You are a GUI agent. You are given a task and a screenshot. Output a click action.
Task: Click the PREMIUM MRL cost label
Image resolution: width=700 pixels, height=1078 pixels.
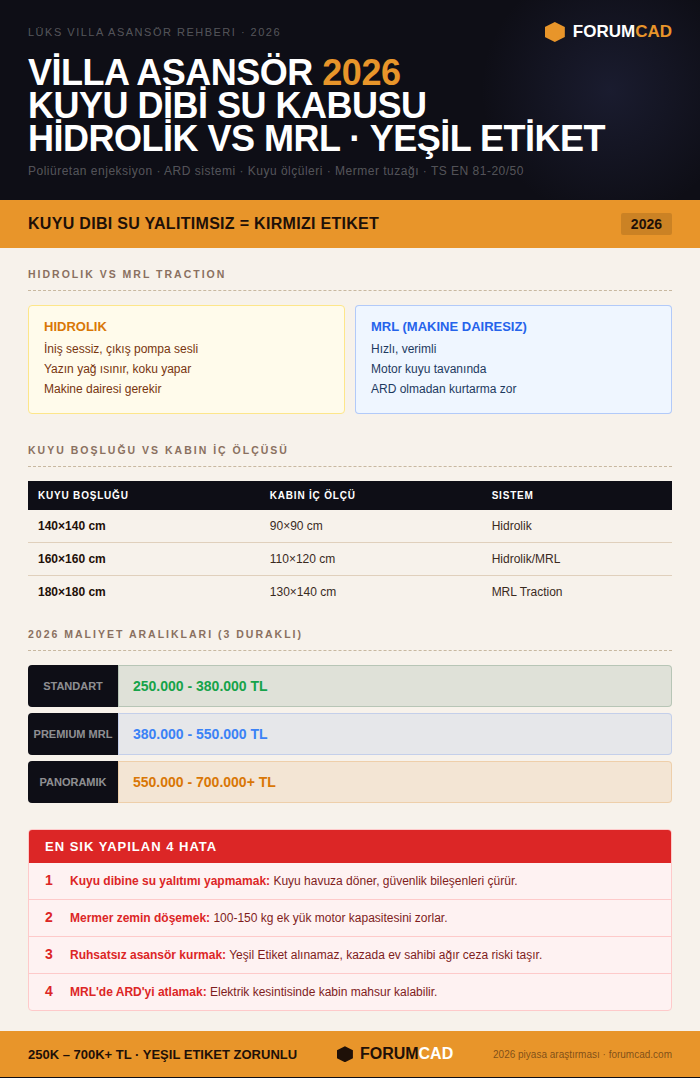click(73, 734)
